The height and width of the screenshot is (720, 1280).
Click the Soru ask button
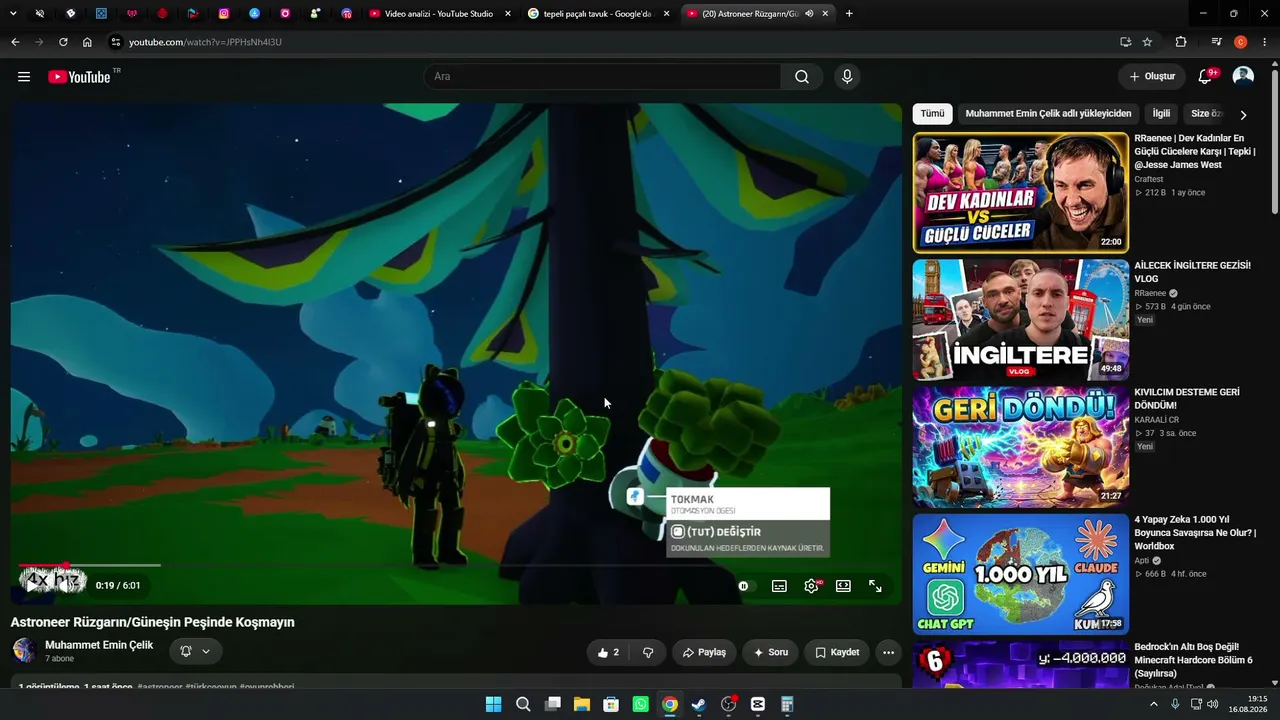pos(771,652)
